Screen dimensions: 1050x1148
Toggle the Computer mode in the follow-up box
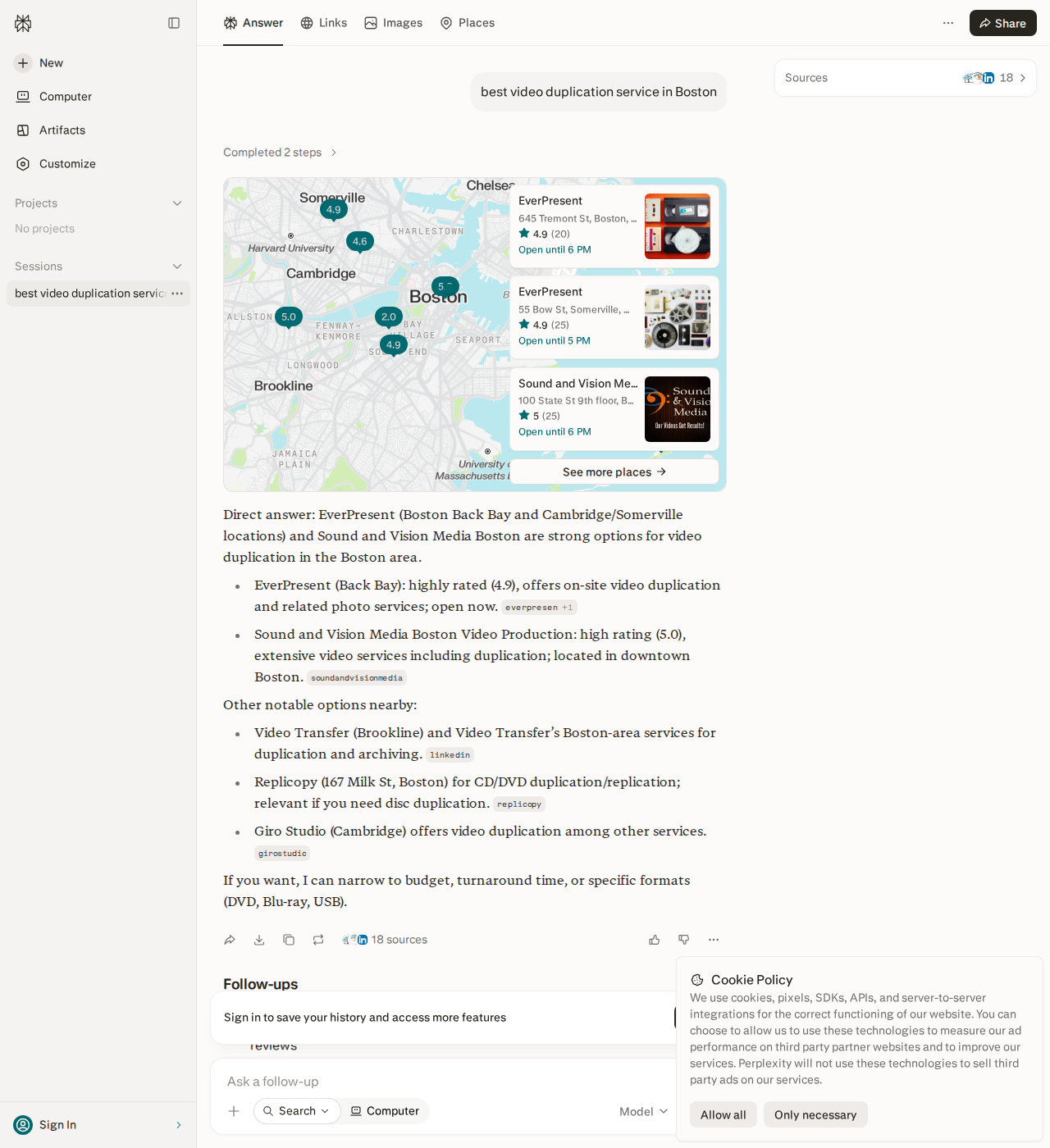click(x=385, y=1111)
